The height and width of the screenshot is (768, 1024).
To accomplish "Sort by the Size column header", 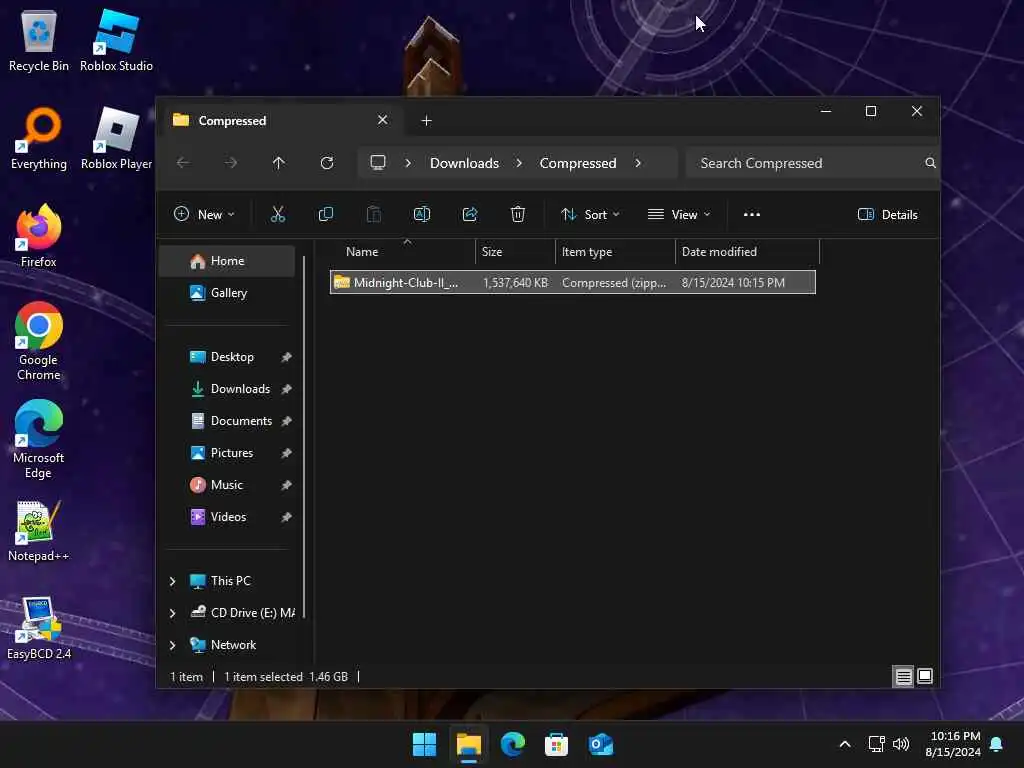I will (x=515, y=251).
